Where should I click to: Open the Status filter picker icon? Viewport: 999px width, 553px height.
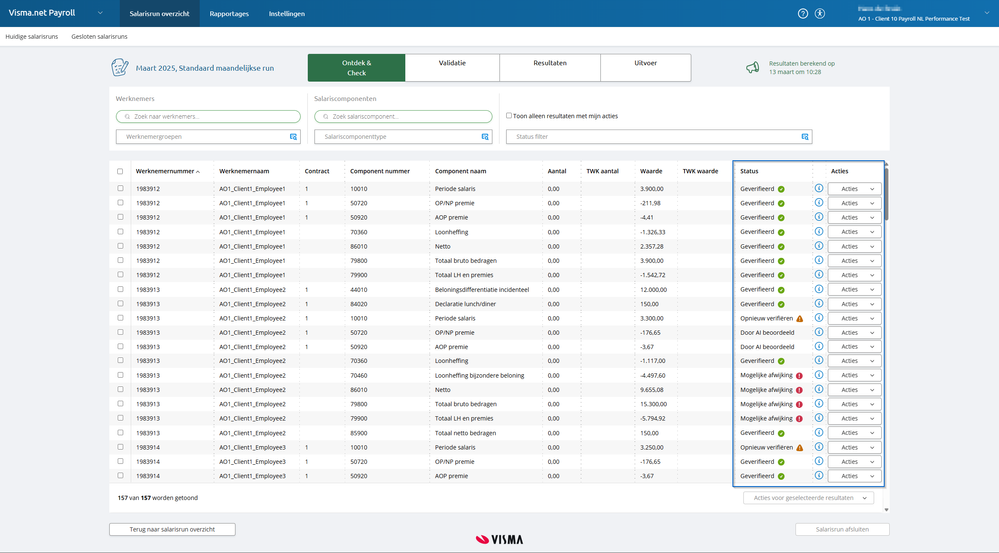pyautogui.click(x=805, y=137)
